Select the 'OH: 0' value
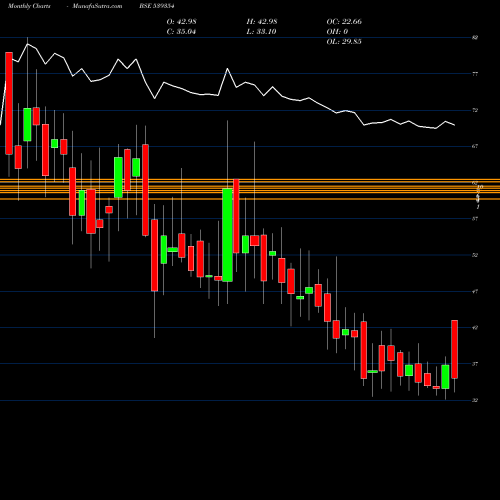The image size is (500, 500). click(337, 32)
